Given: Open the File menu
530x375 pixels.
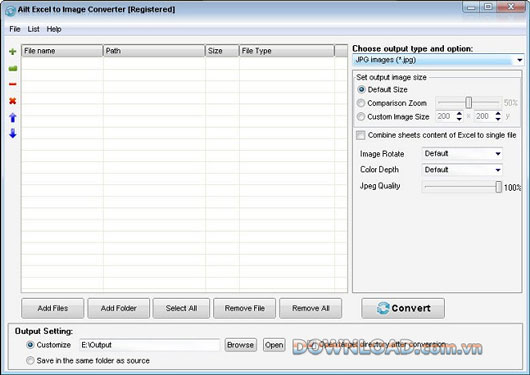Looking at the screenshot, I should click(x=15, y=29).
